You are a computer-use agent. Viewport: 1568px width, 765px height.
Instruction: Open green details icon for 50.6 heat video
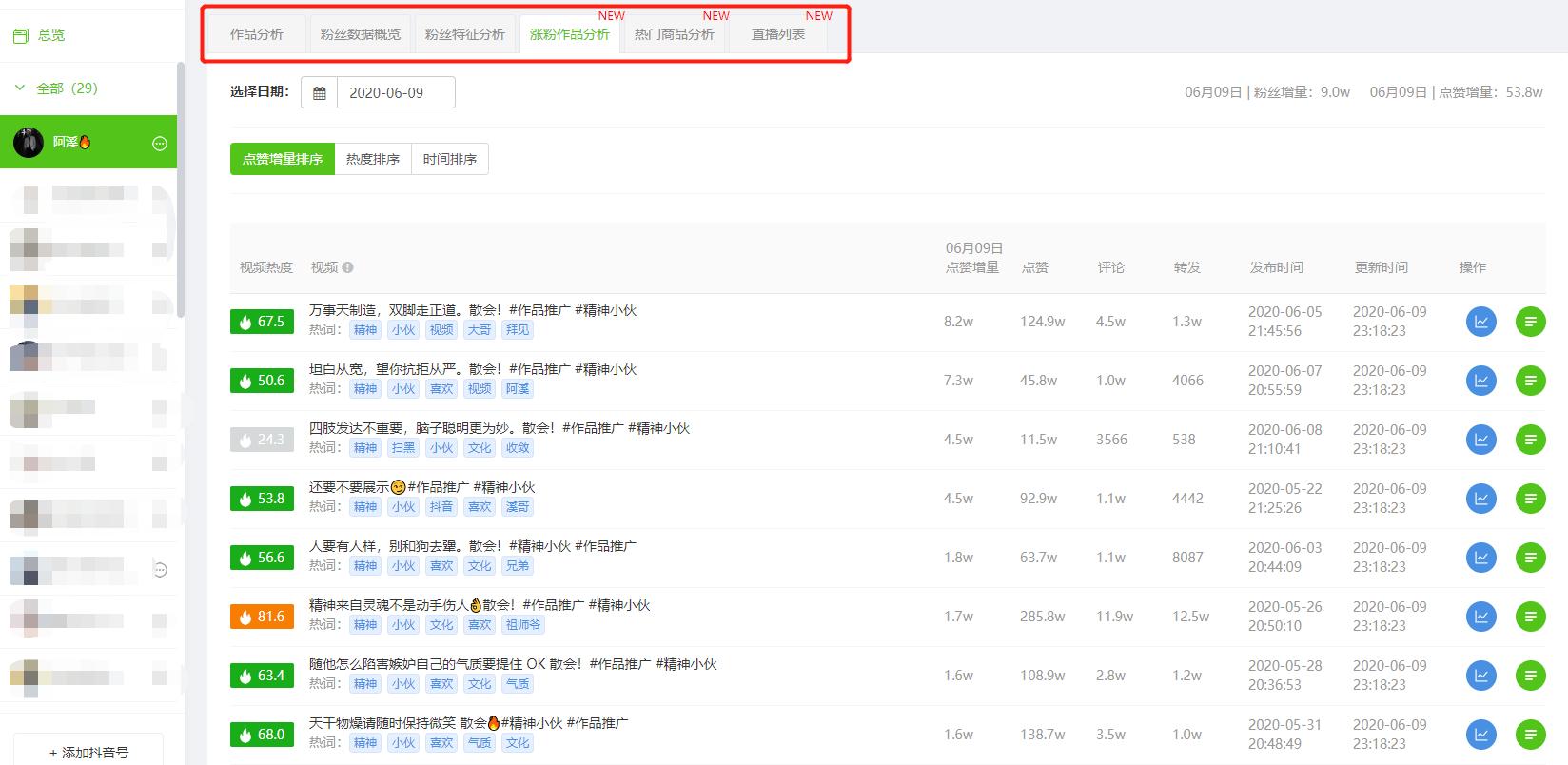pyautogui.click(x=1530, y=381)
